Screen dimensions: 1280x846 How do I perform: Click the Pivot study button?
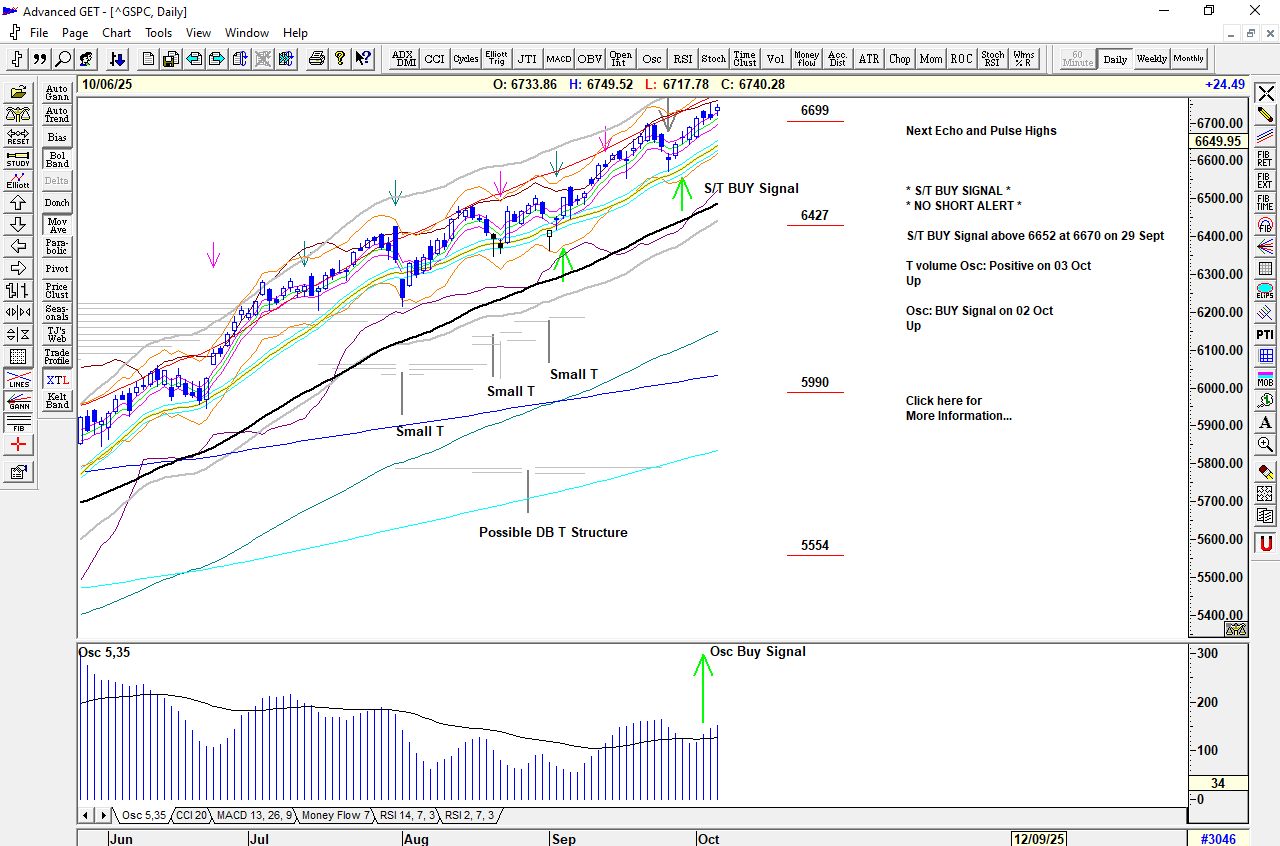57,268
